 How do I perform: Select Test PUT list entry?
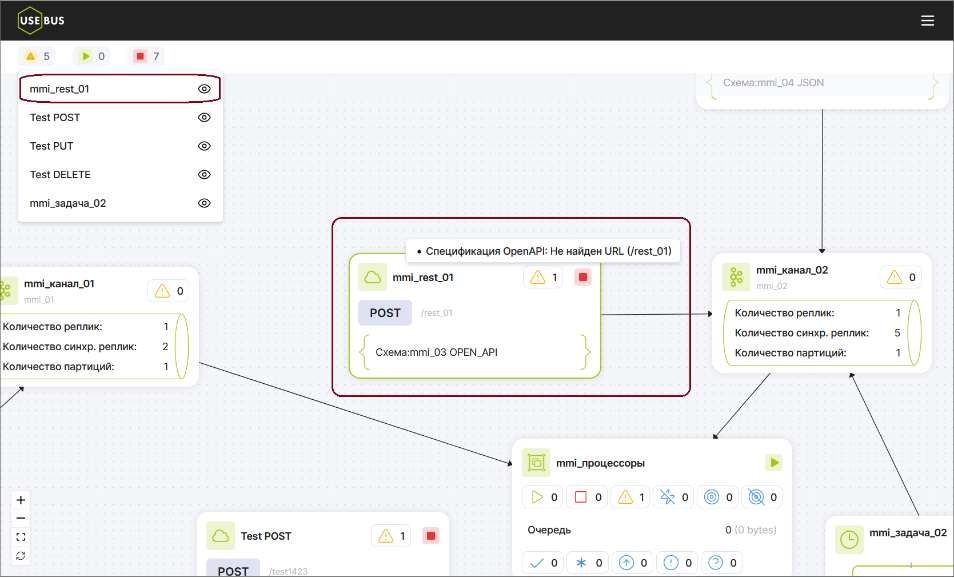coord(120,146)
